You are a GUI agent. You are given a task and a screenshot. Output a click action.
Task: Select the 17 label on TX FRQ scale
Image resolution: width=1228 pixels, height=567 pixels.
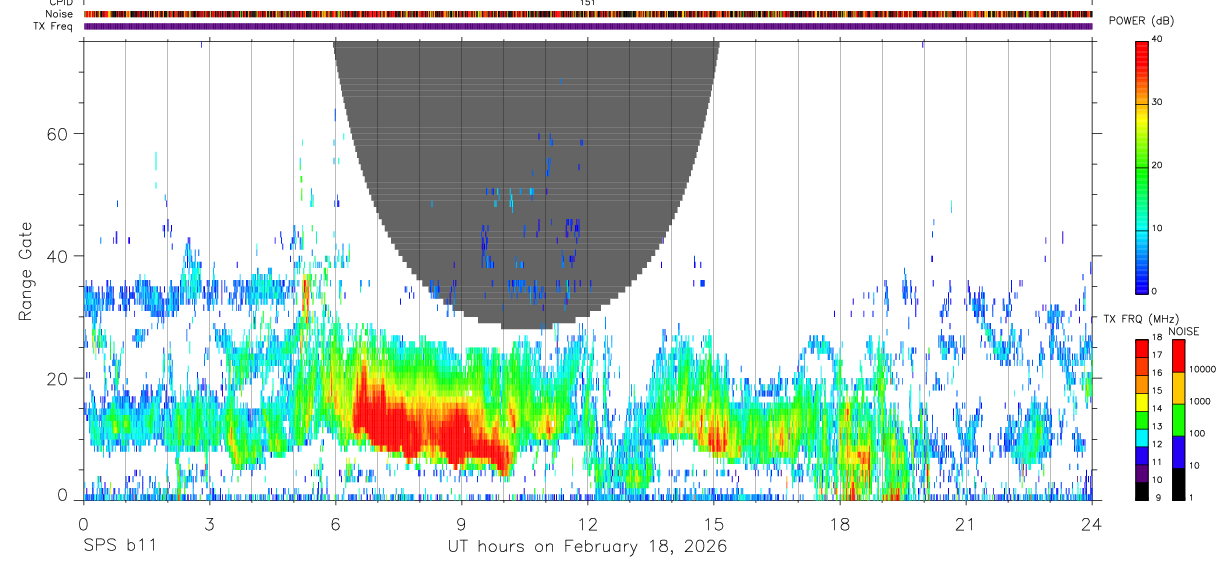coord(1156,355)
